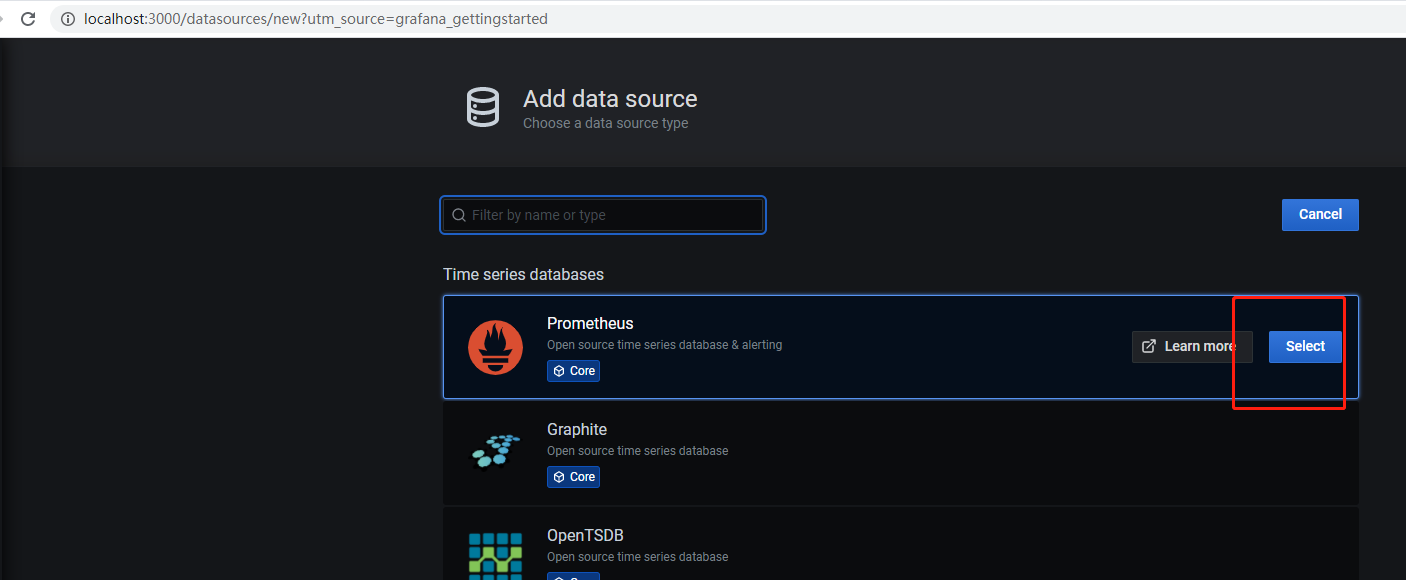Open Learn more for Prometheus
Image resolution: width=1406 pixels, height=580 pixels.
click(1192, 346)
